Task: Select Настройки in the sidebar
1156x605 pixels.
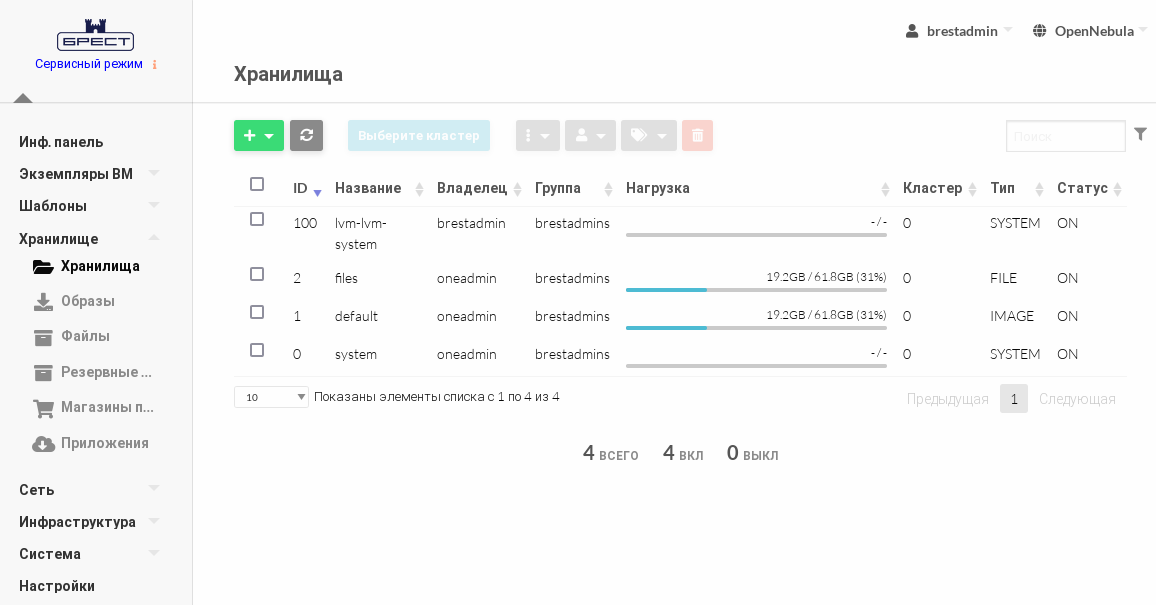Action: [x=57, y=586]
